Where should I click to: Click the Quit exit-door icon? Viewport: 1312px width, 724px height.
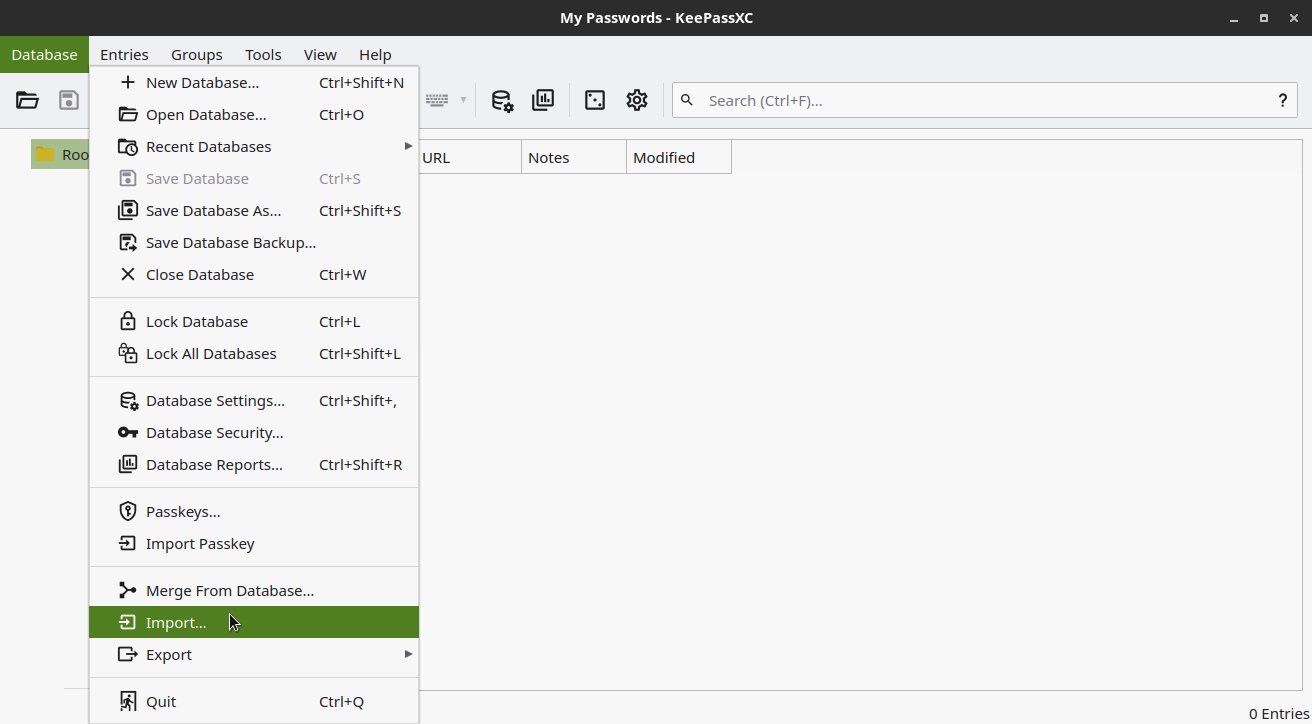tap(127, 702)
